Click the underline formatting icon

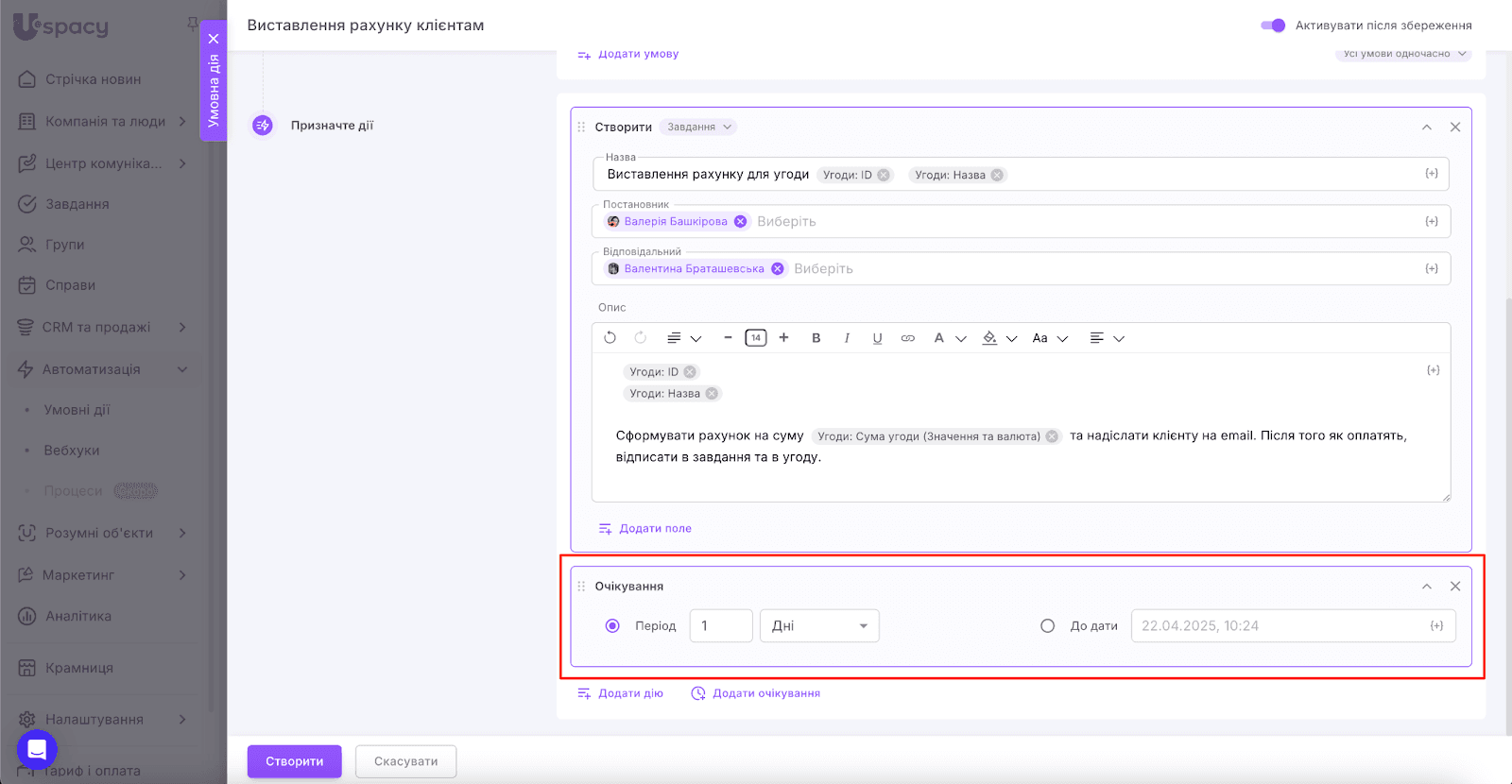point(877,338)
